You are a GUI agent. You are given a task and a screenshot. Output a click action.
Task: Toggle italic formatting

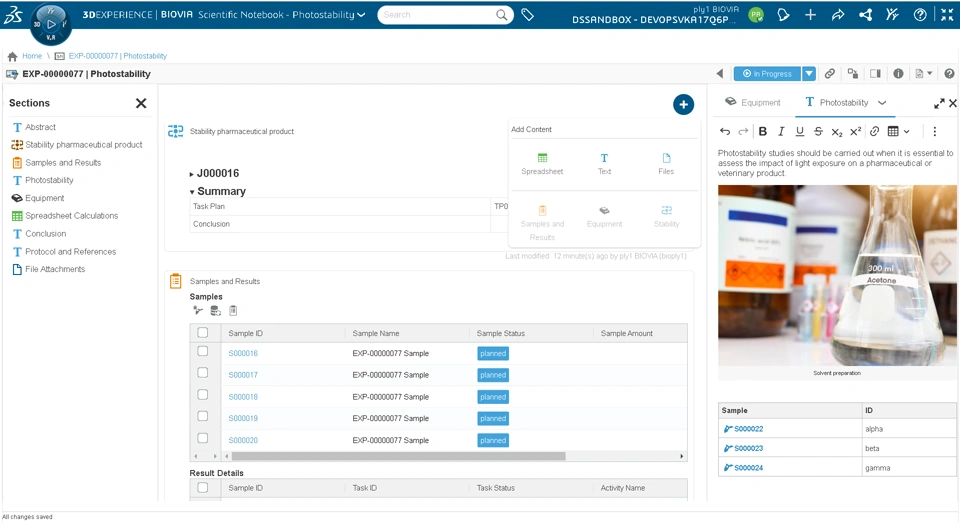[781, 131]
